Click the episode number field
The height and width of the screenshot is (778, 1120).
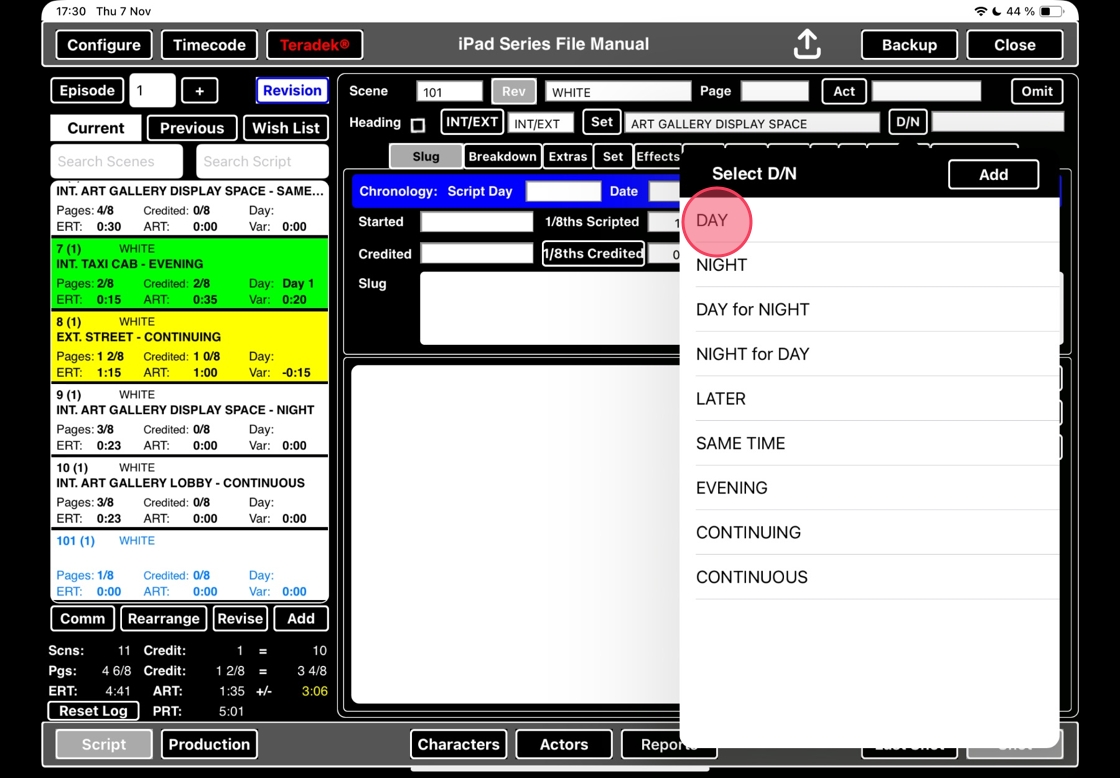[x=152, y=91]
